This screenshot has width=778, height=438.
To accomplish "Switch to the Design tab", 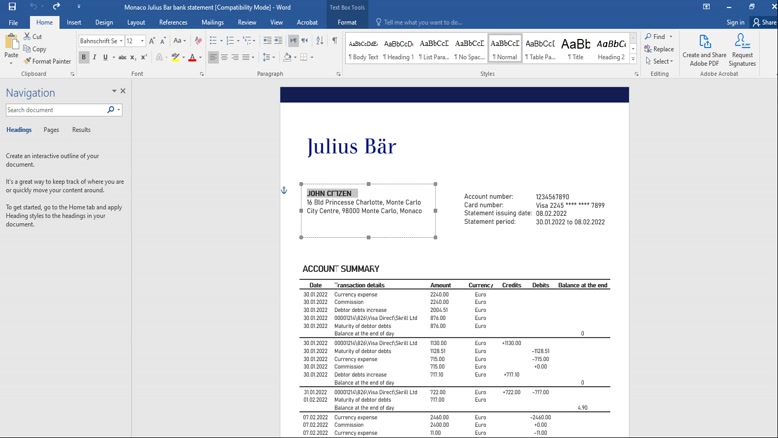I will pos(104,22).
